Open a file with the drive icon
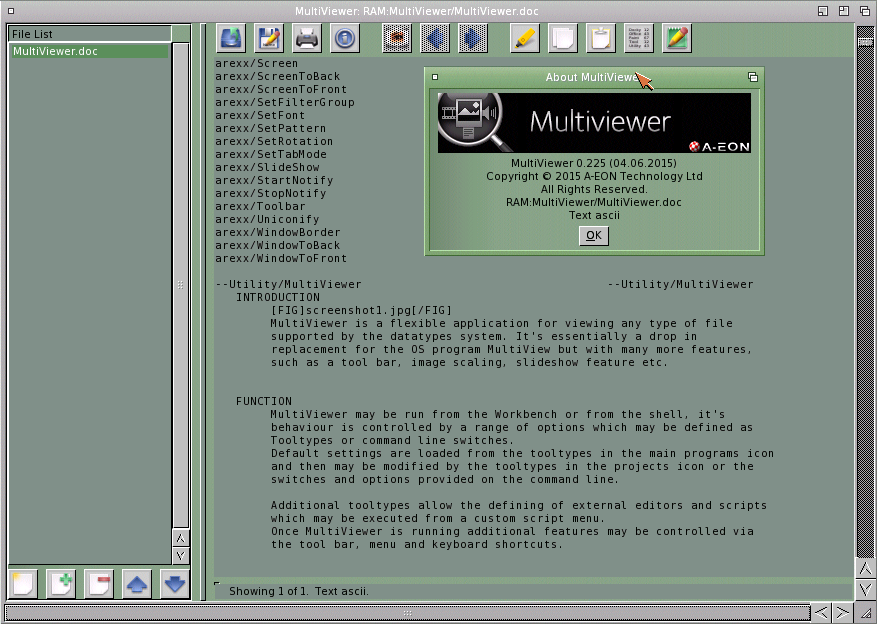 (231, 38)
